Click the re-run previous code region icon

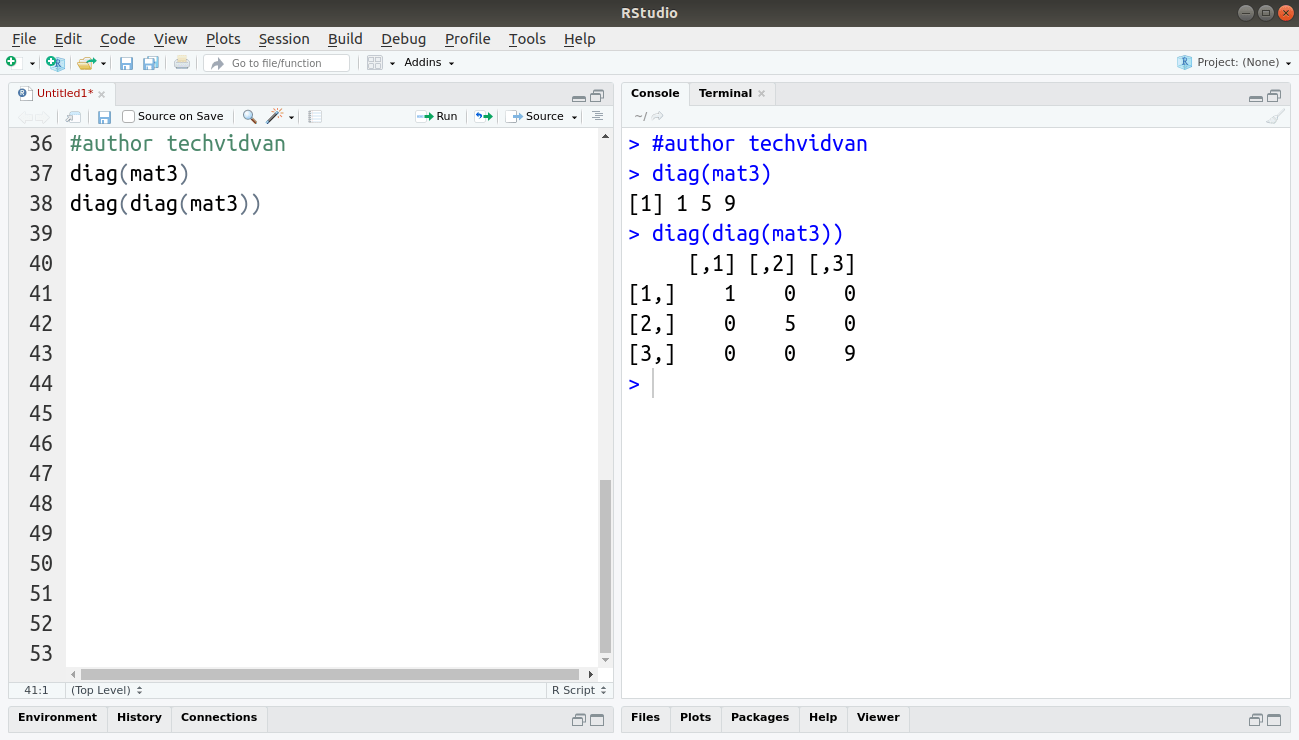[482, 116]
